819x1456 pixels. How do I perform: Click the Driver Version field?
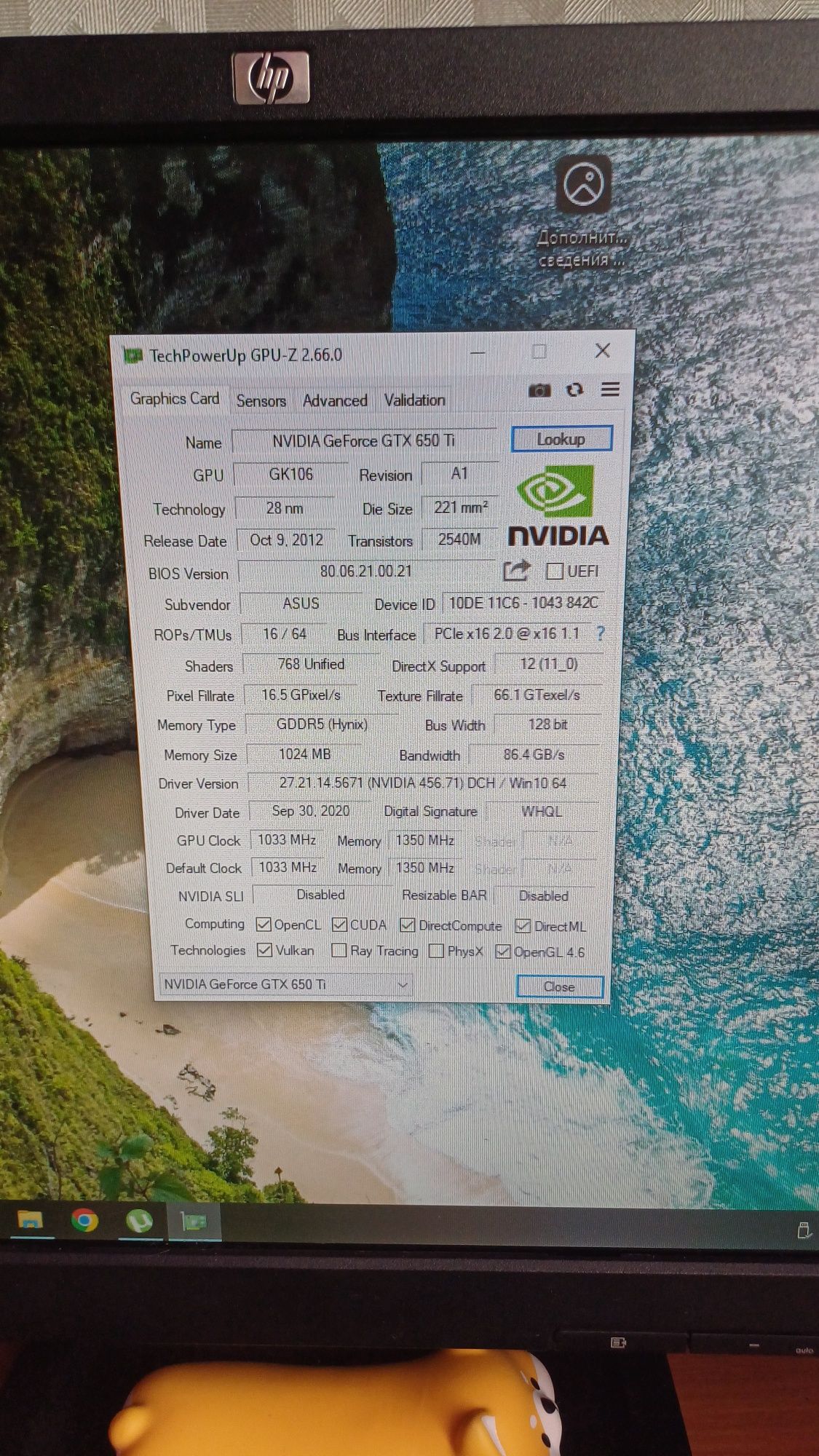tap(422, 783)
